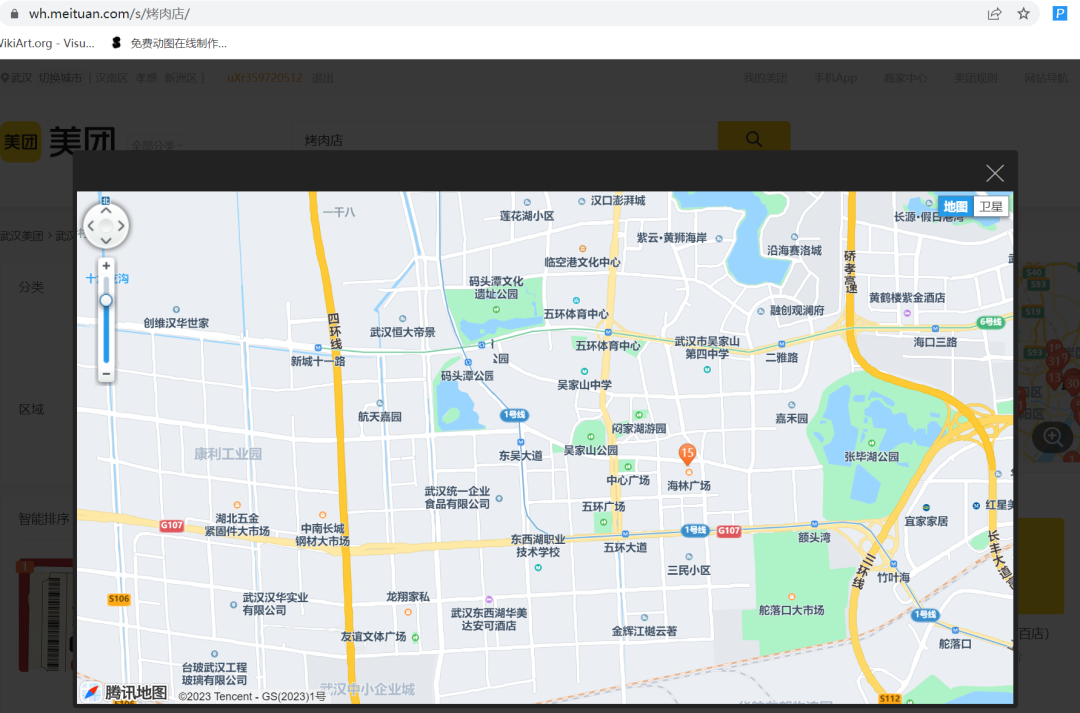Click the 宜家家居 map label

pos(926,521)
